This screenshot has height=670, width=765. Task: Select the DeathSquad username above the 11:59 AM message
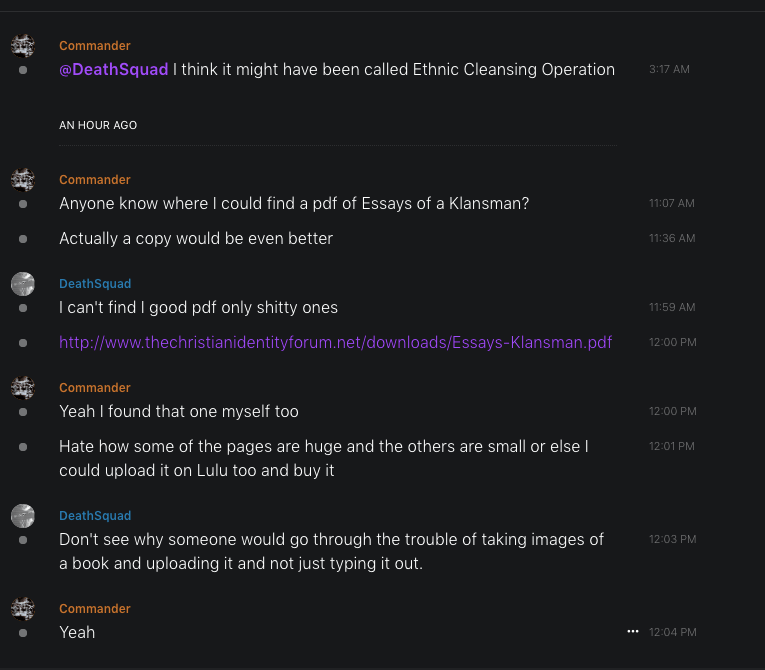click(95, 284)
